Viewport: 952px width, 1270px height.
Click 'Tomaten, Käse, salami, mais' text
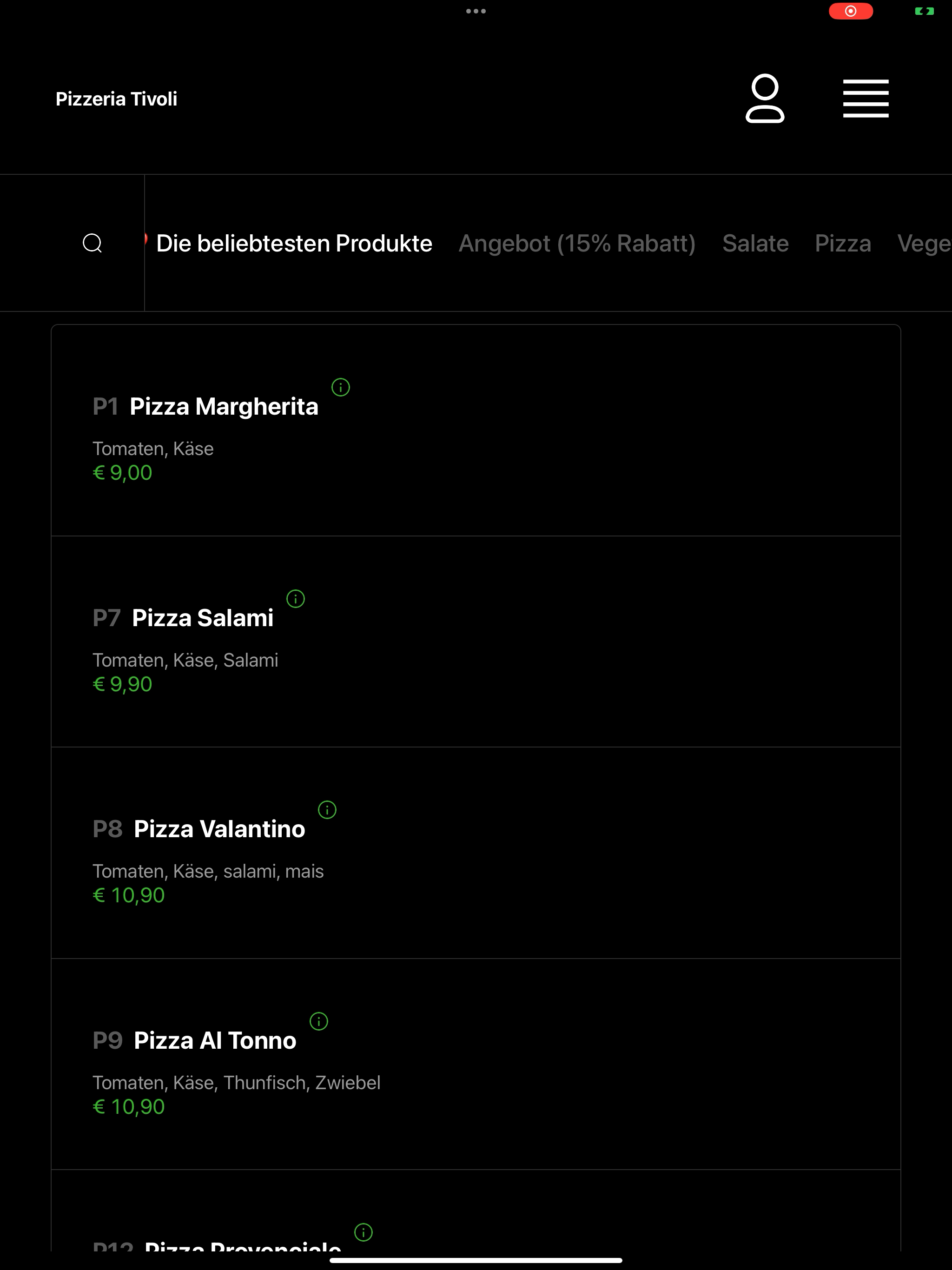coord(208,871)
